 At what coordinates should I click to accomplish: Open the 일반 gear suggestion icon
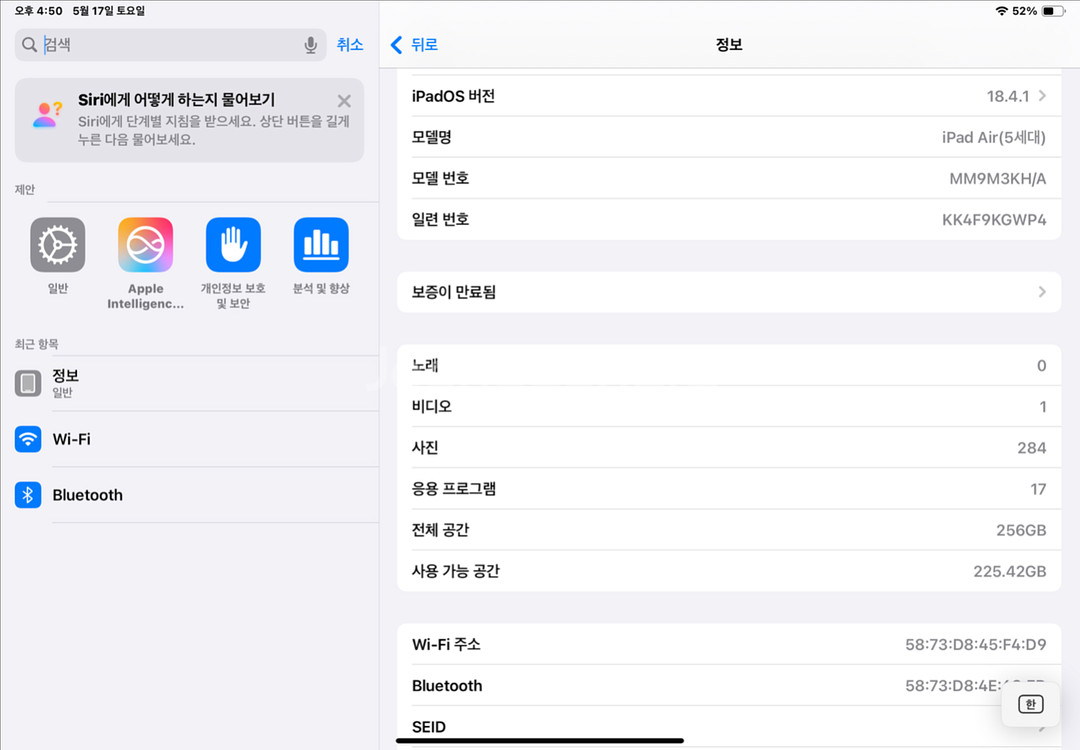(x=58, y=244)
